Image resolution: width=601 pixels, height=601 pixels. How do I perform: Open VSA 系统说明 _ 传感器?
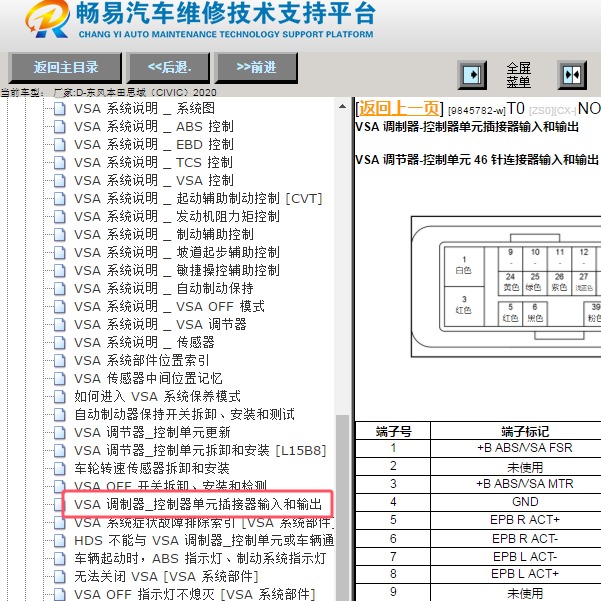pos(144,343)
